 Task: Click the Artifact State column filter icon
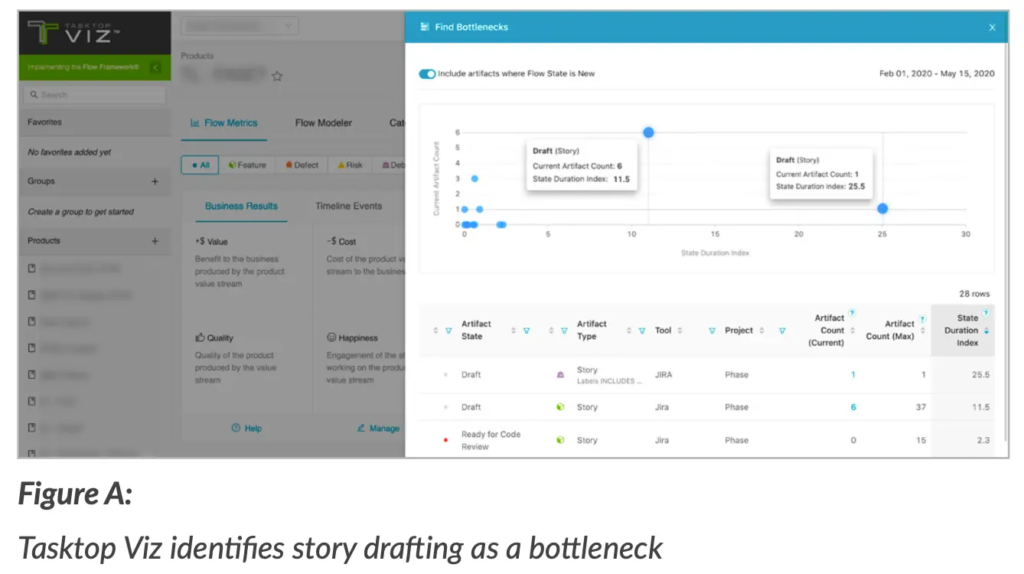tap(526, 331)
